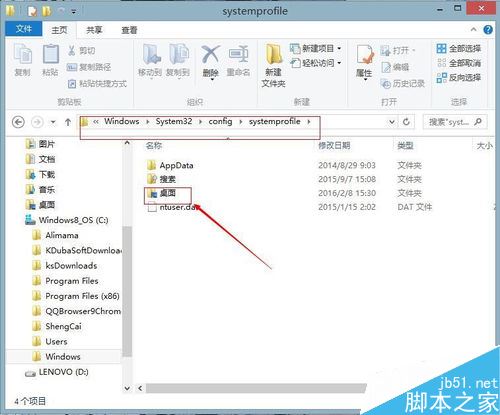Sort by the Date modified column header
The height and width of the screenshot is (415, 500).
point(334,145)
